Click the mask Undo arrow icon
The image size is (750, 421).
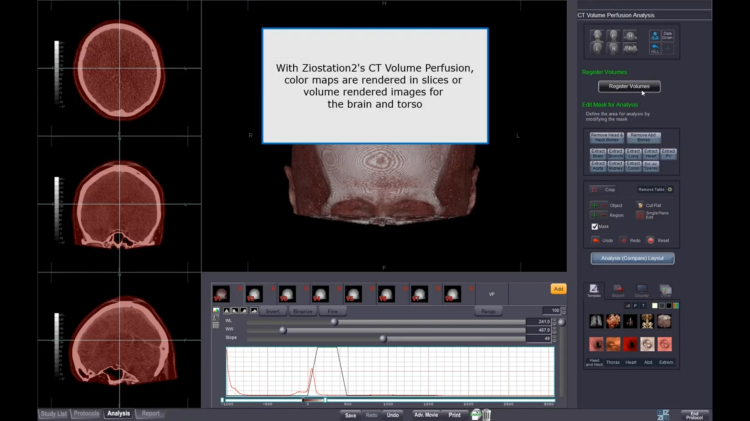pos(596,240)
